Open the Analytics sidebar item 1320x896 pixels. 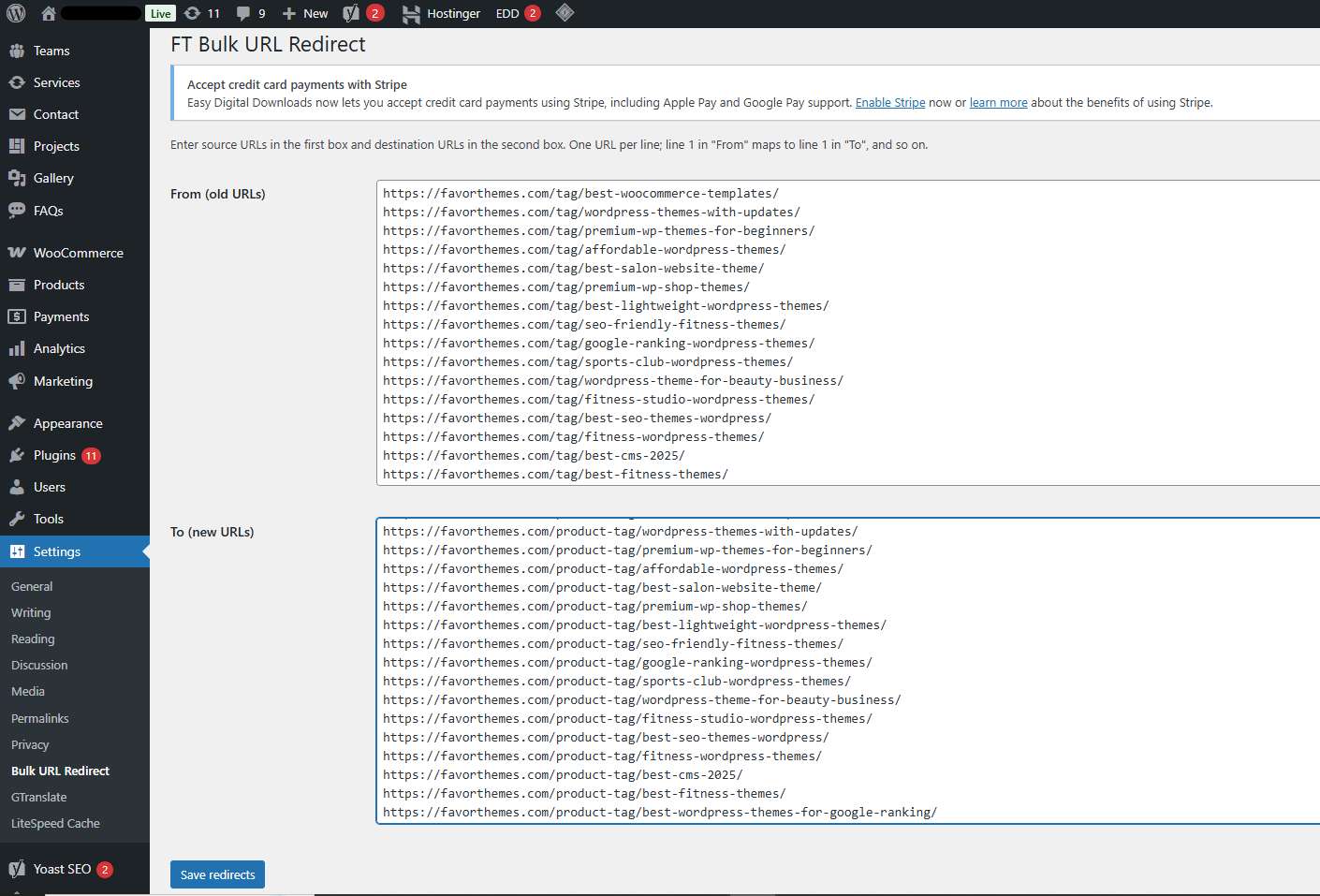pyautogui.click(x=59, y=348)
